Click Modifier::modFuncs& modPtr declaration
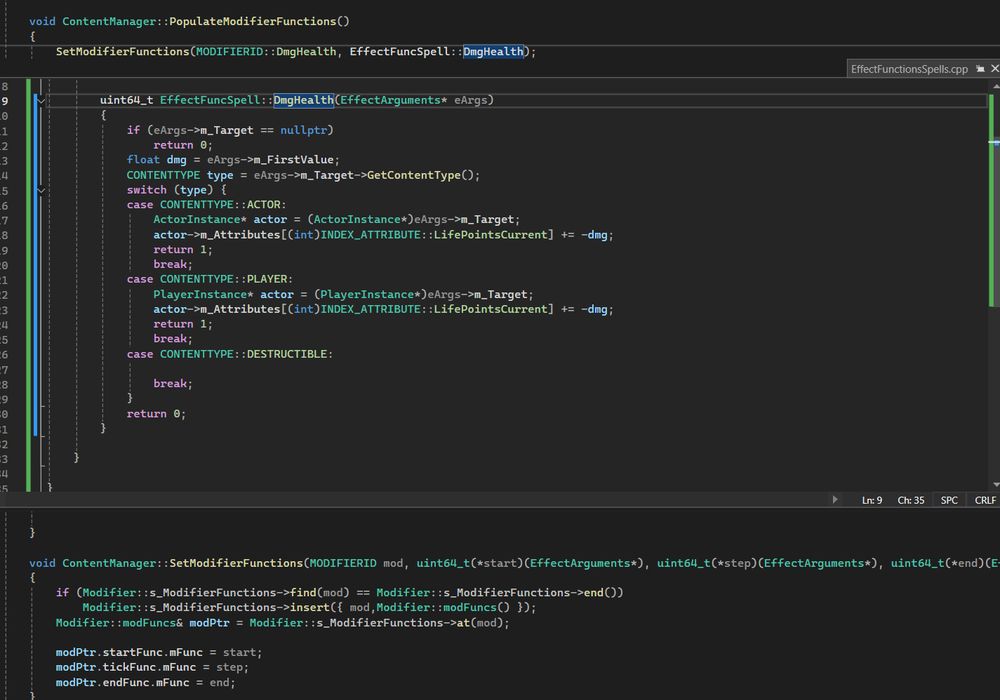 tap(142, 623)
